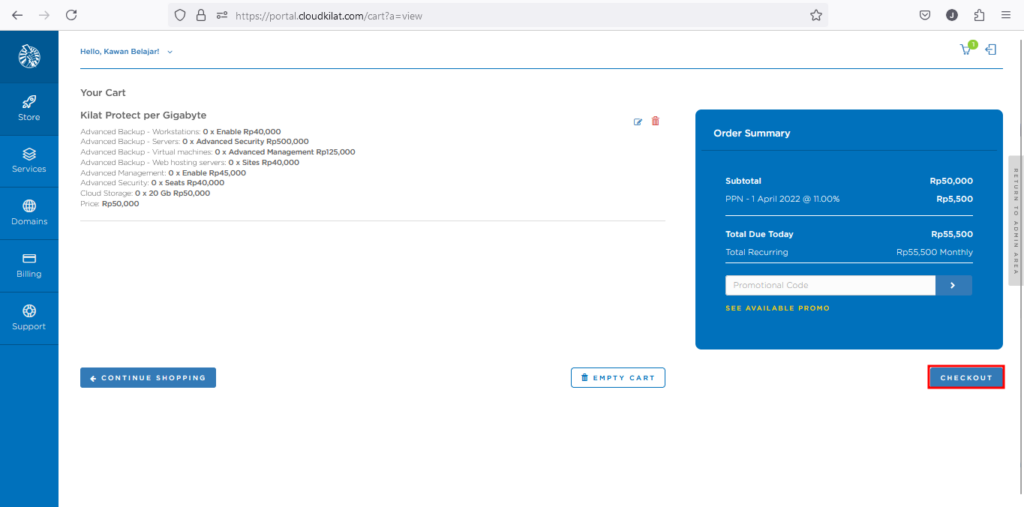Image resolution: width=1024 pixels, height=507 pixels.
Task: Click the CloudKilat logo in sidebar
Action: click(29, 57)
